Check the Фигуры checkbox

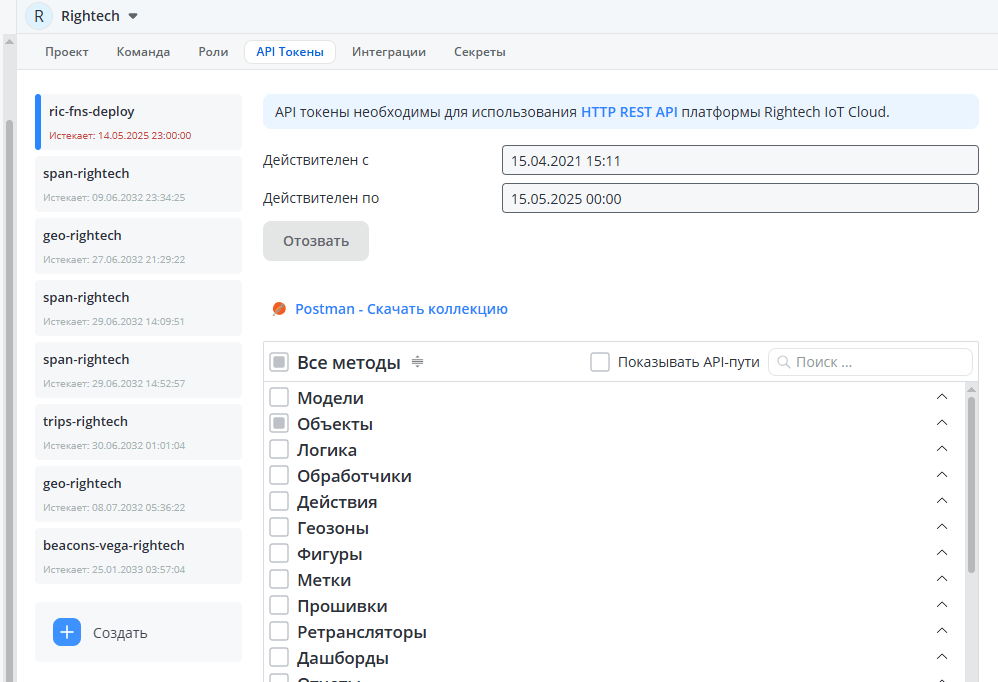pyautogui.click(x=279, y=553)
